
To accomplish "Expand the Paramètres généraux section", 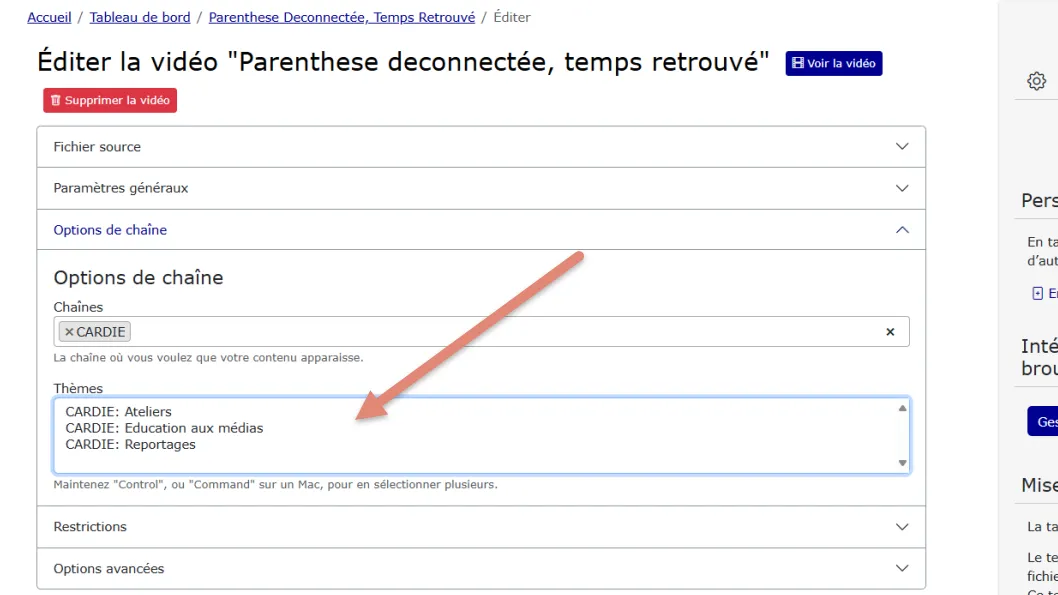I will [481, 188].
